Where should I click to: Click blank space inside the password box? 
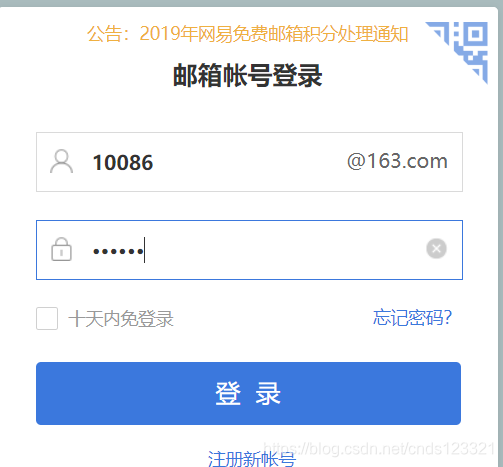coord(283,250)
